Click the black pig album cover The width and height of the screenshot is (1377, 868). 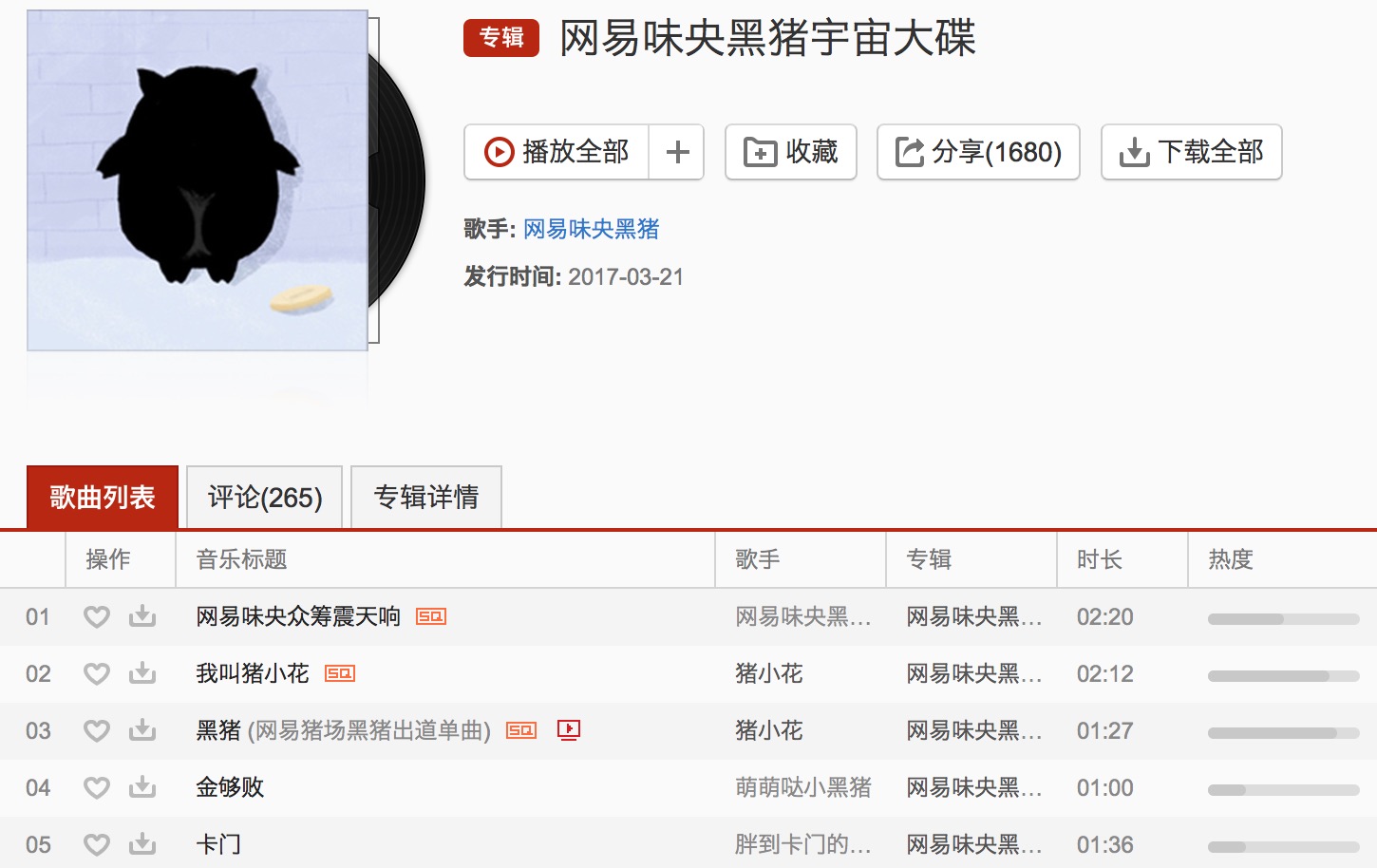click(198, 180)
